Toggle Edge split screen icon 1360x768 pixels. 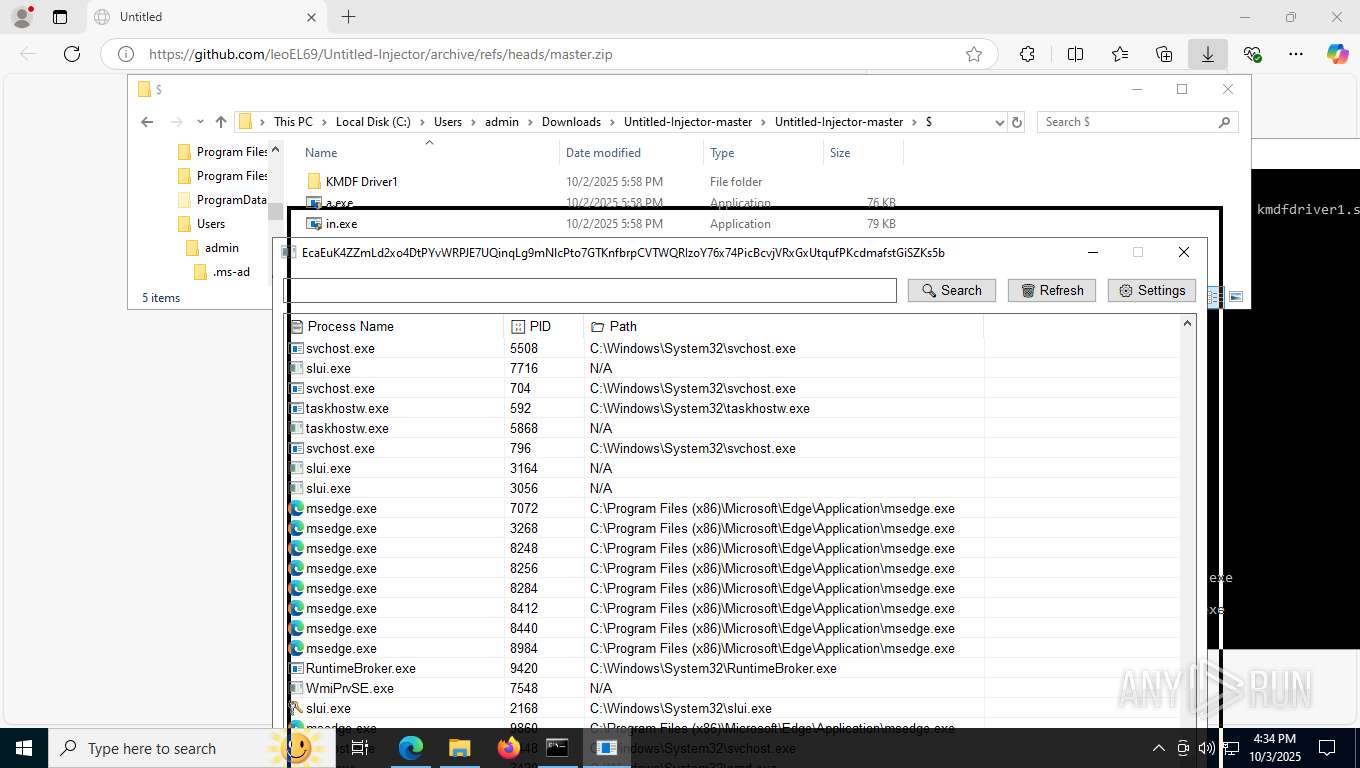[x=1075, y=54]
